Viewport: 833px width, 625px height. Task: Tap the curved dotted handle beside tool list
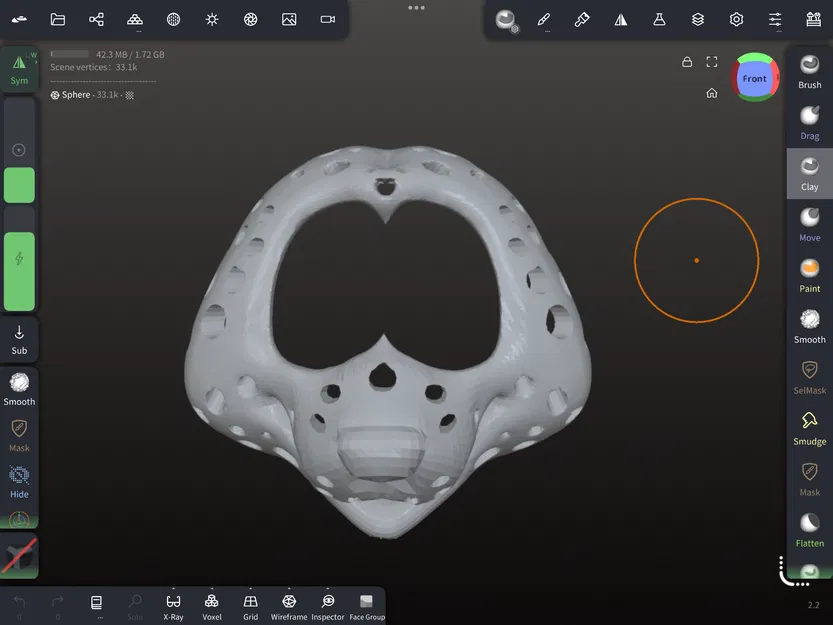tap(791, 573)
